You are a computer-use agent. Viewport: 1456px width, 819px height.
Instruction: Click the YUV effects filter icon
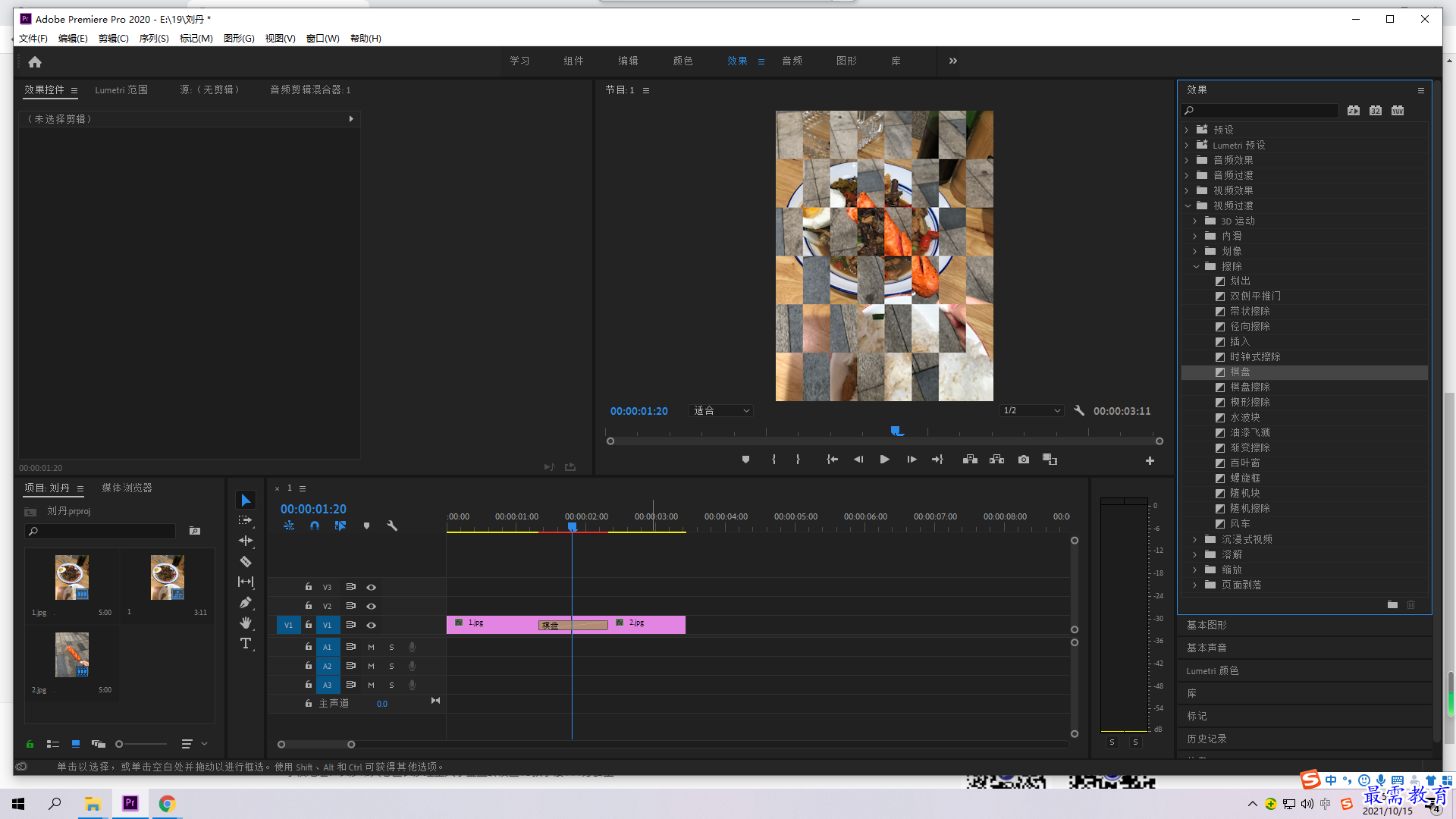[x=1398, y=111]
